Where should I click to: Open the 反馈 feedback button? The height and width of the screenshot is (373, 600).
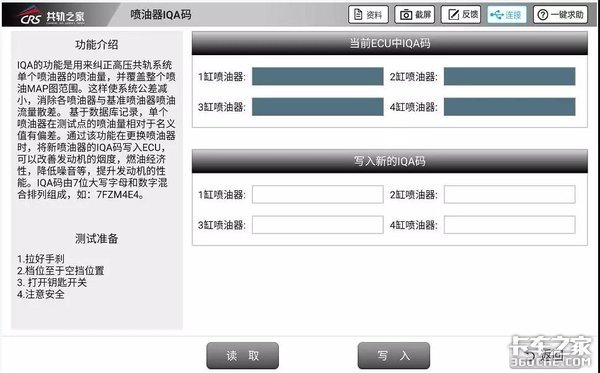[x=461, y=15]
